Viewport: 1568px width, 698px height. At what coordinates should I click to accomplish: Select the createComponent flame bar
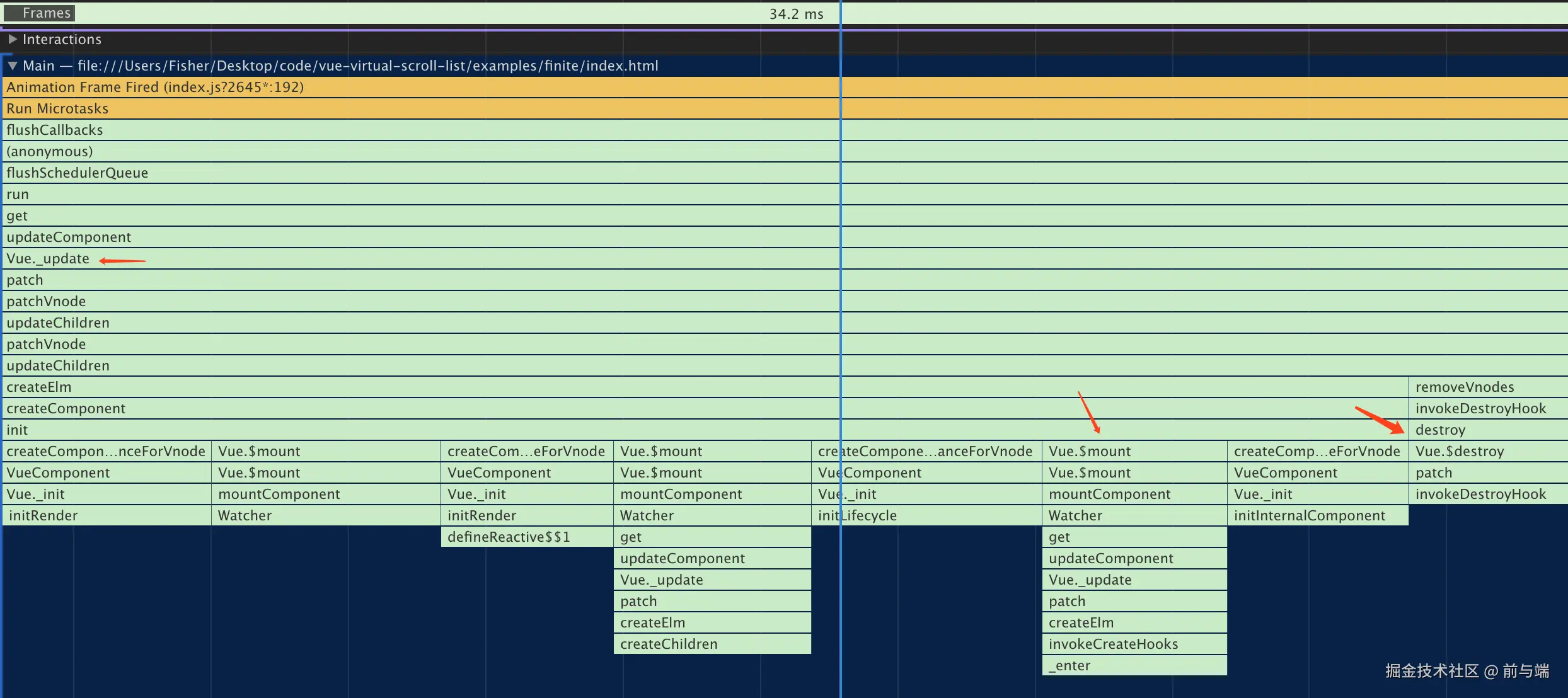pos(66,408)
